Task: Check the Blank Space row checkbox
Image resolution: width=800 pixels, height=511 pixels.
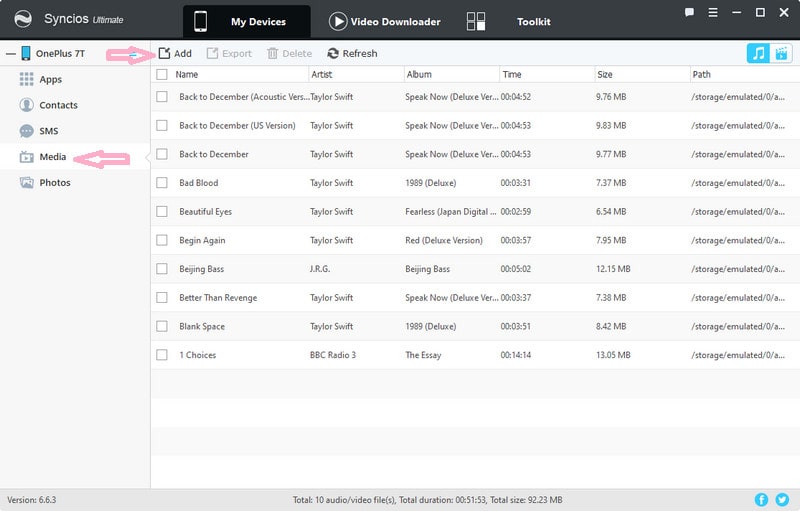Action: click(162, 326)
